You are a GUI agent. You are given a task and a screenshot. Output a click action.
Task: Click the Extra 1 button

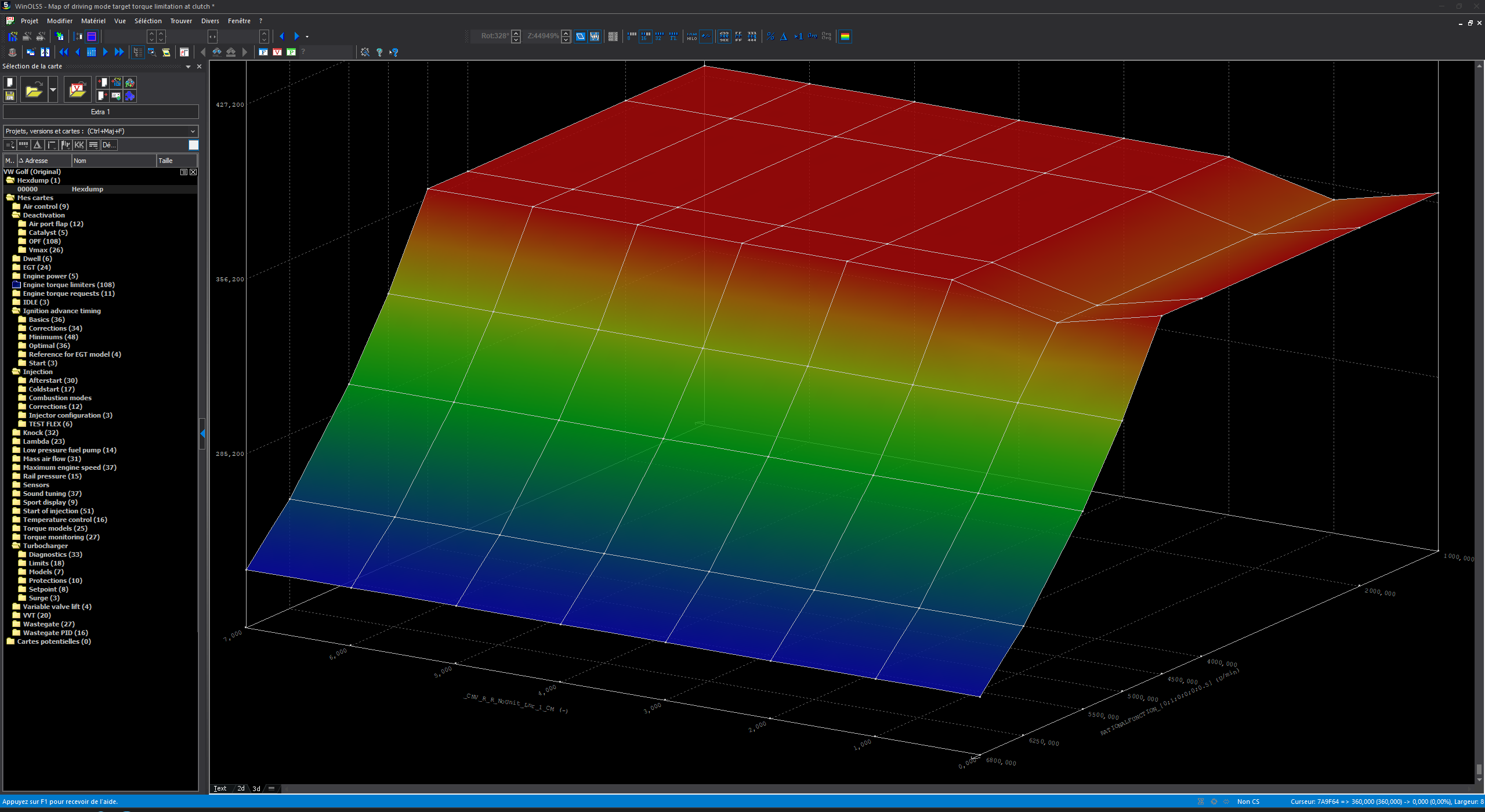(x=100, y=112)
